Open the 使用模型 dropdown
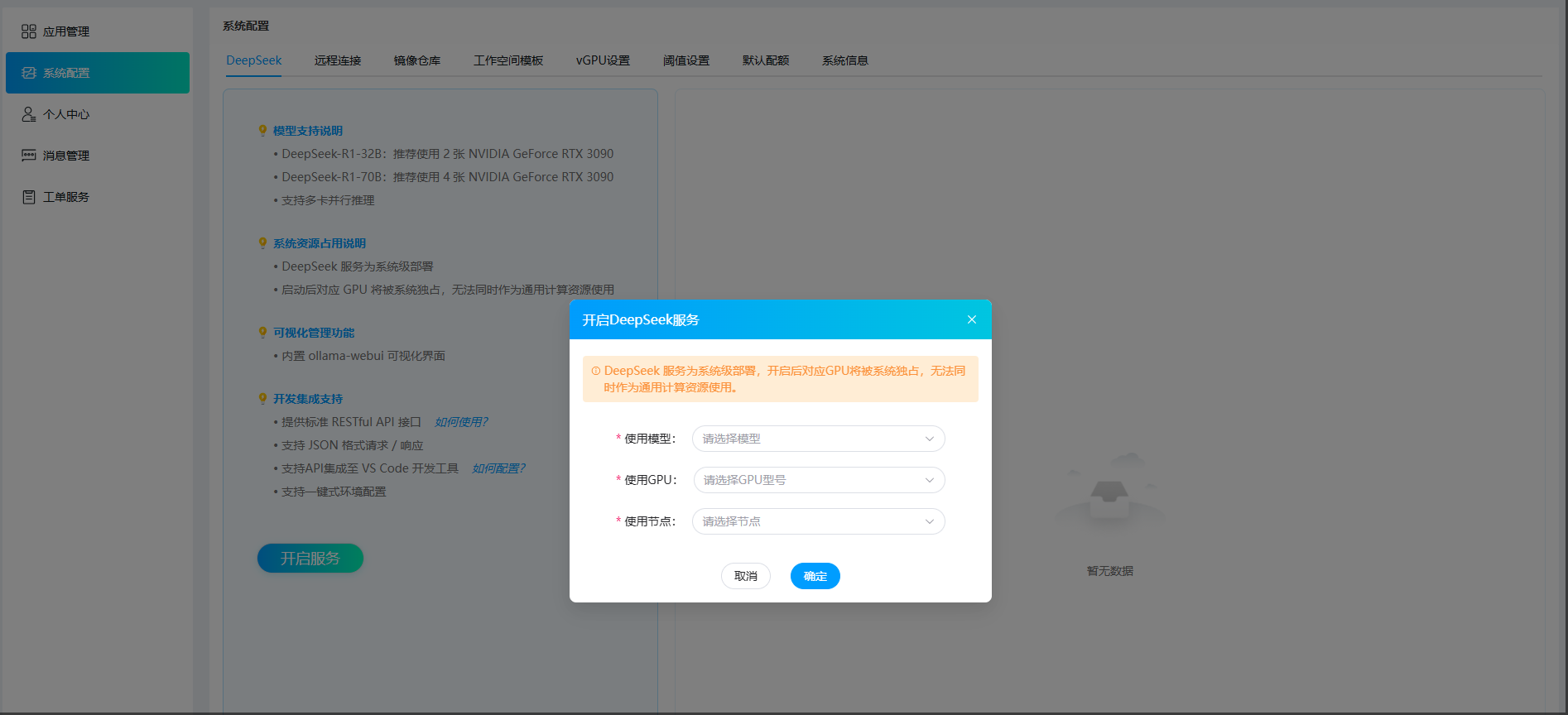1568x715 pixels. click(x=819, y=439)
